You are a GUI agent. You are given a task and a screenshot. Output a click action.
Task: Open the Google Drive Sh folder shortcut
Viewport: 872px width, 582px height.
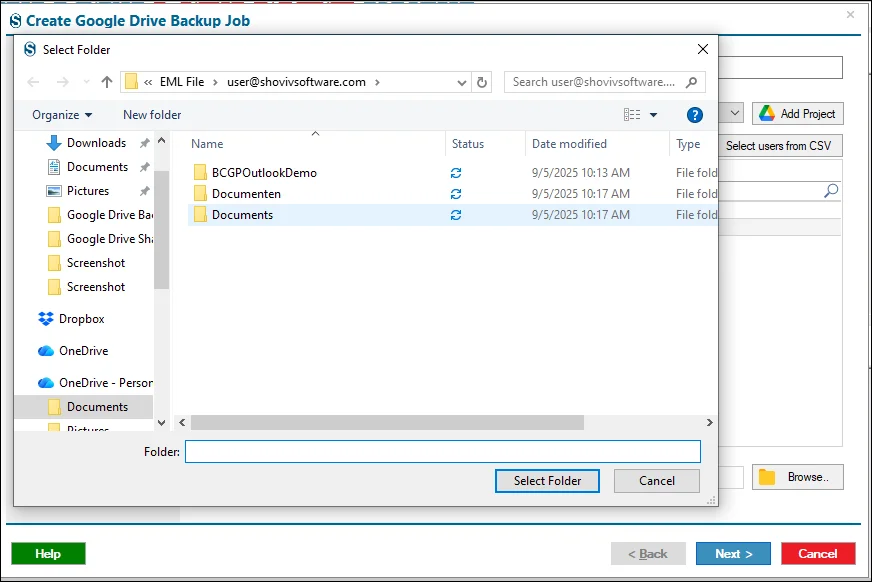[110, 238]
